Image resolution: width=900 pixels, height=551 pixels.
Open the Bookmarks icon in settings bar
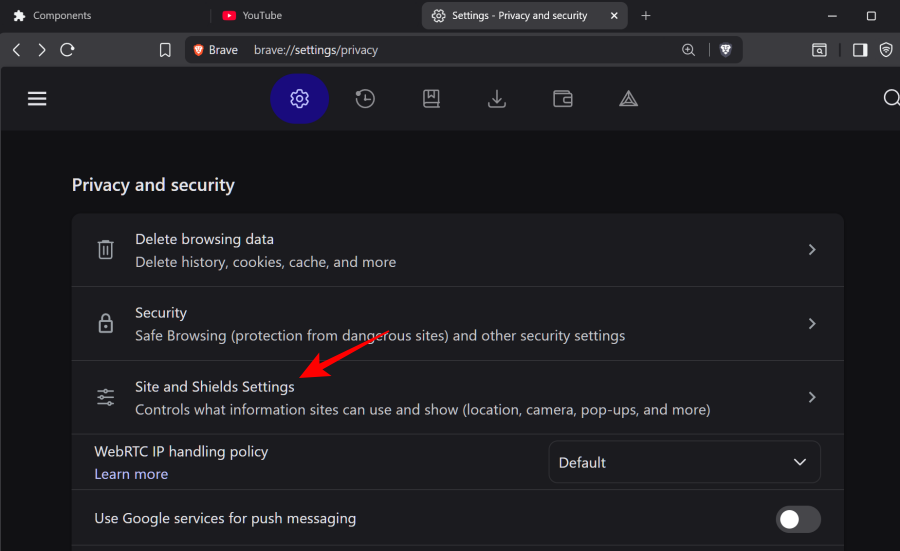click(x=431, y=98)
